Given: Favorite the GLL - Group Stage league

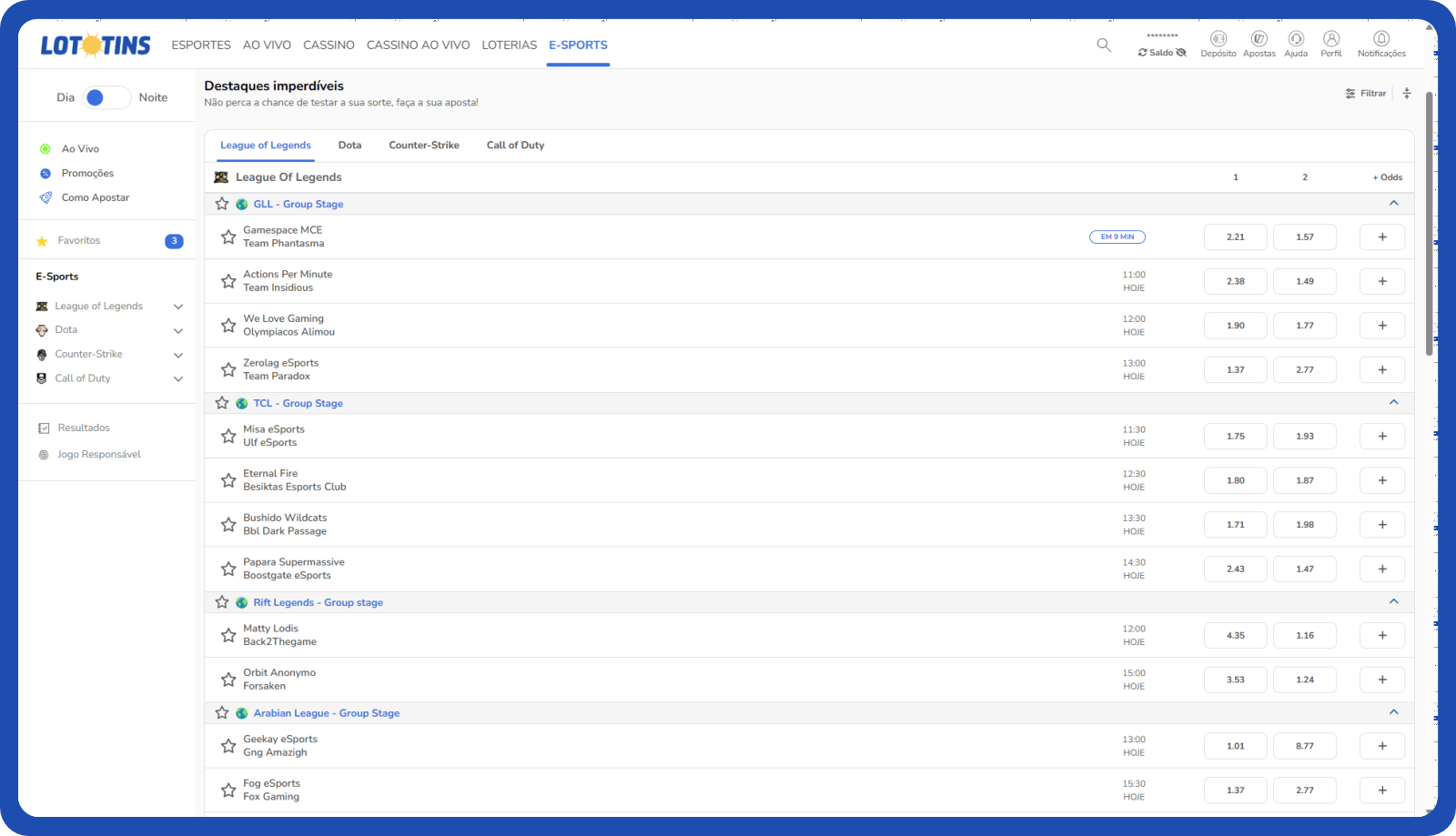Looking at the screenshot, I should point(222,204).
